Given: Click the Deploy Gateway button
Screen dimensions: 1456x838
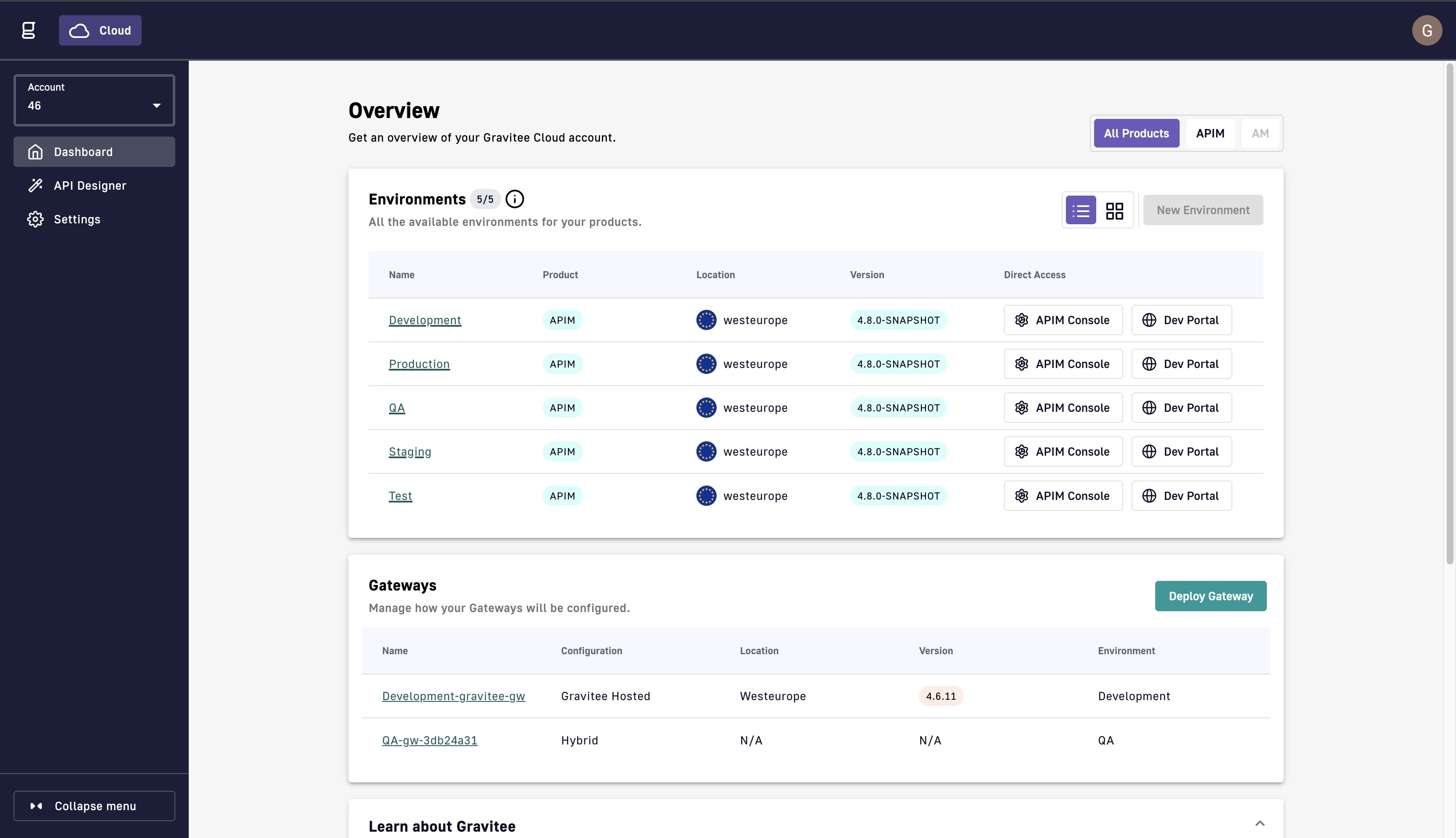Looking at the screenshot, I should pyautogui.click(x=1210, y=596).
